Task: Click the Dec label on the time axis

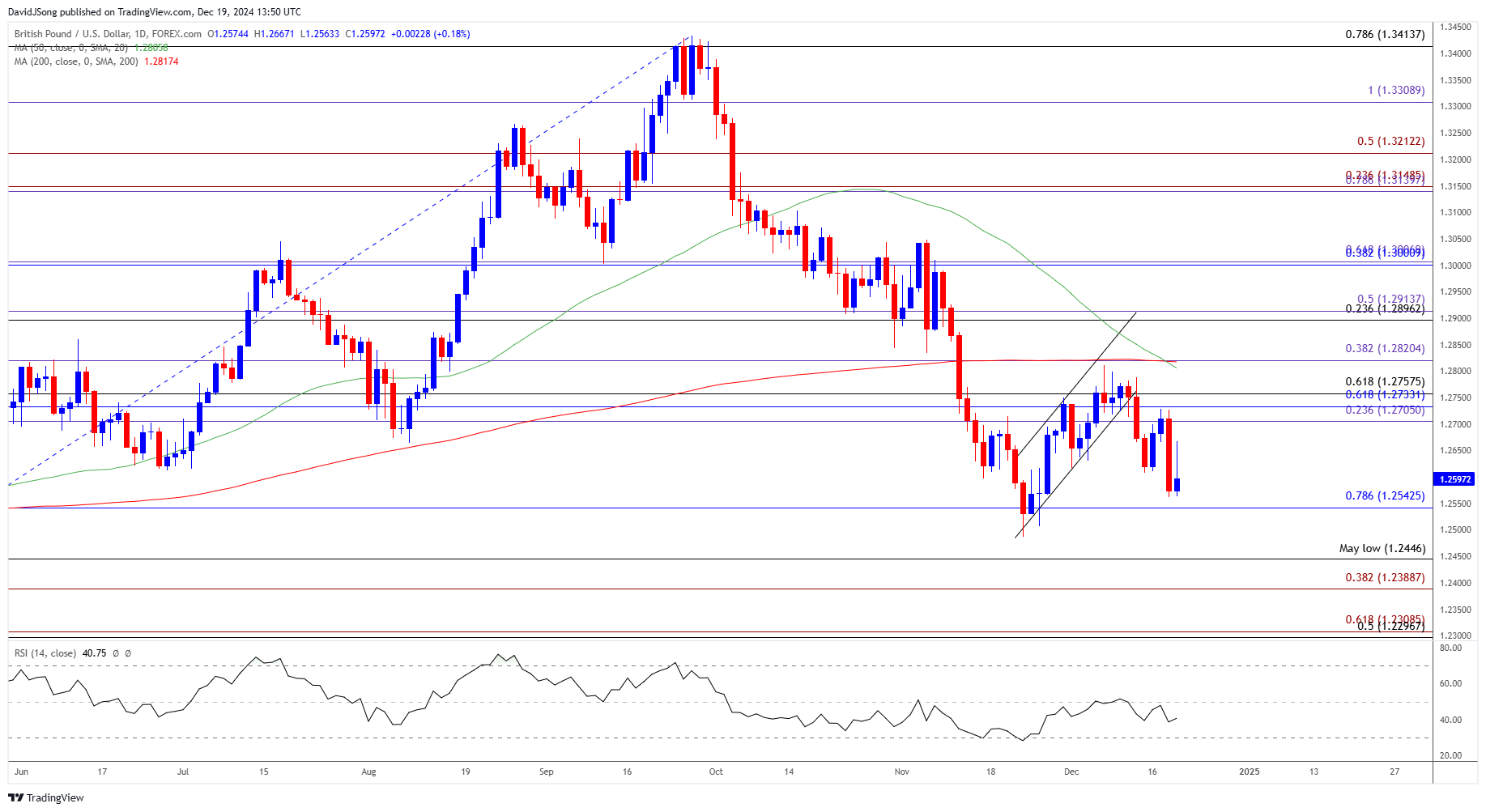Action: pyautogui.click(x=1071, y=772)
